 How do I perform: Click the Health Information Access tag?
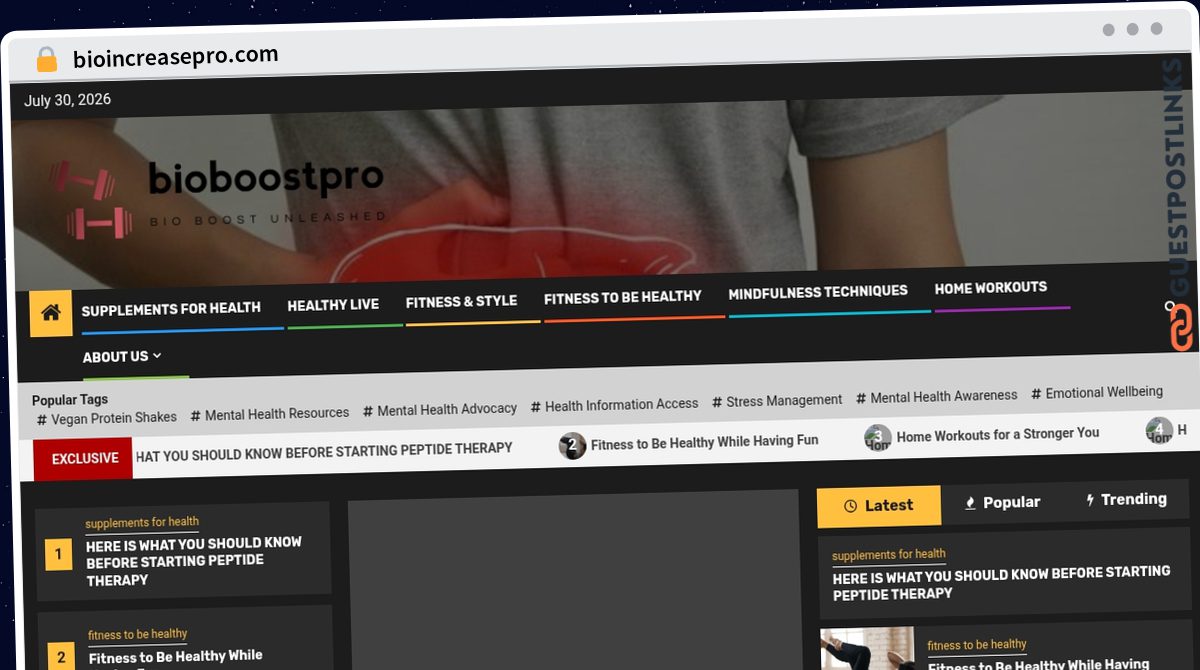(x=614, y=405)
